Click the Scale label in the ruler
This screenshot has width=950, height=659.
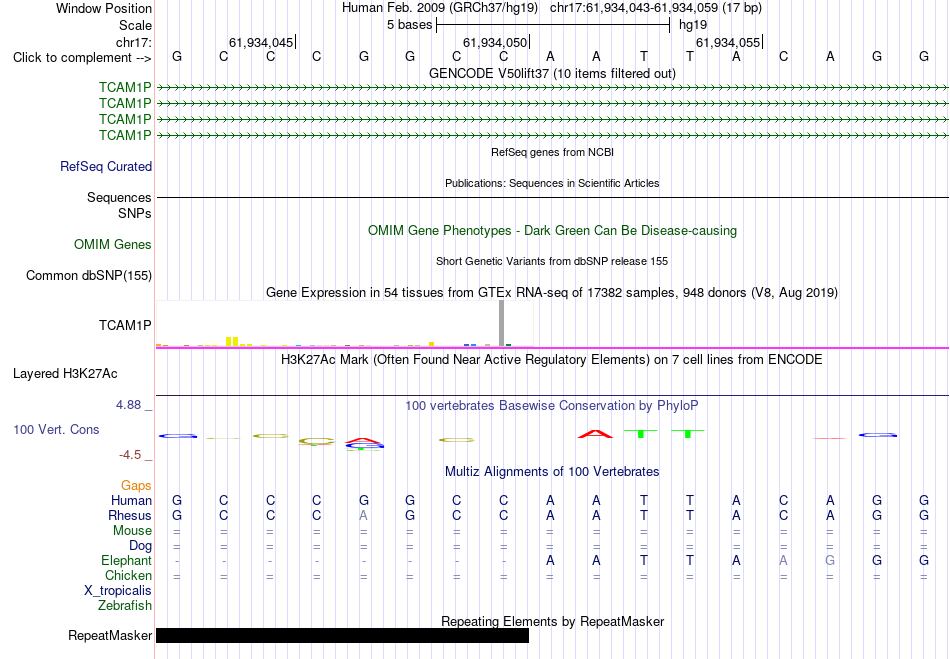[135, 25]
